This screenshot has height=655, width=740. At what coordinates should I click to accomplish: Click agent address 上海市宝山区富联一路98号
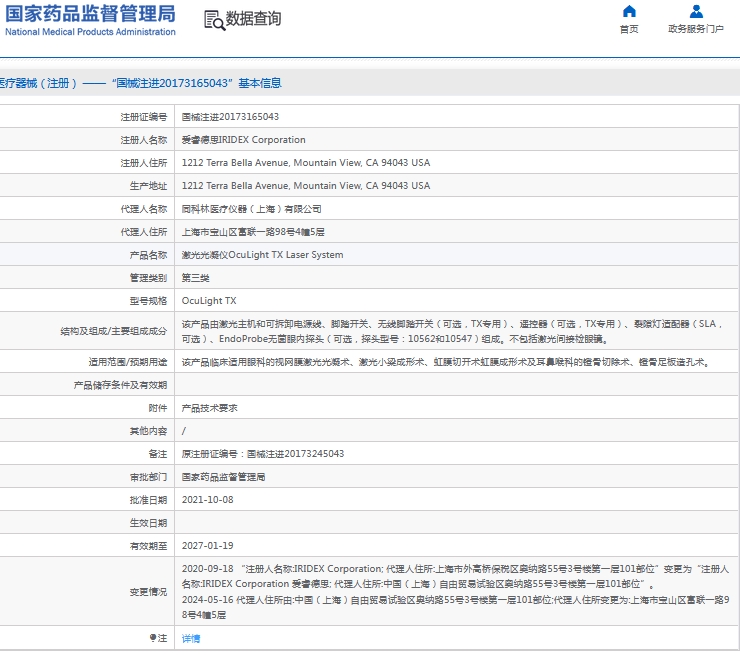pyautogui.click(x=253, y=232)
